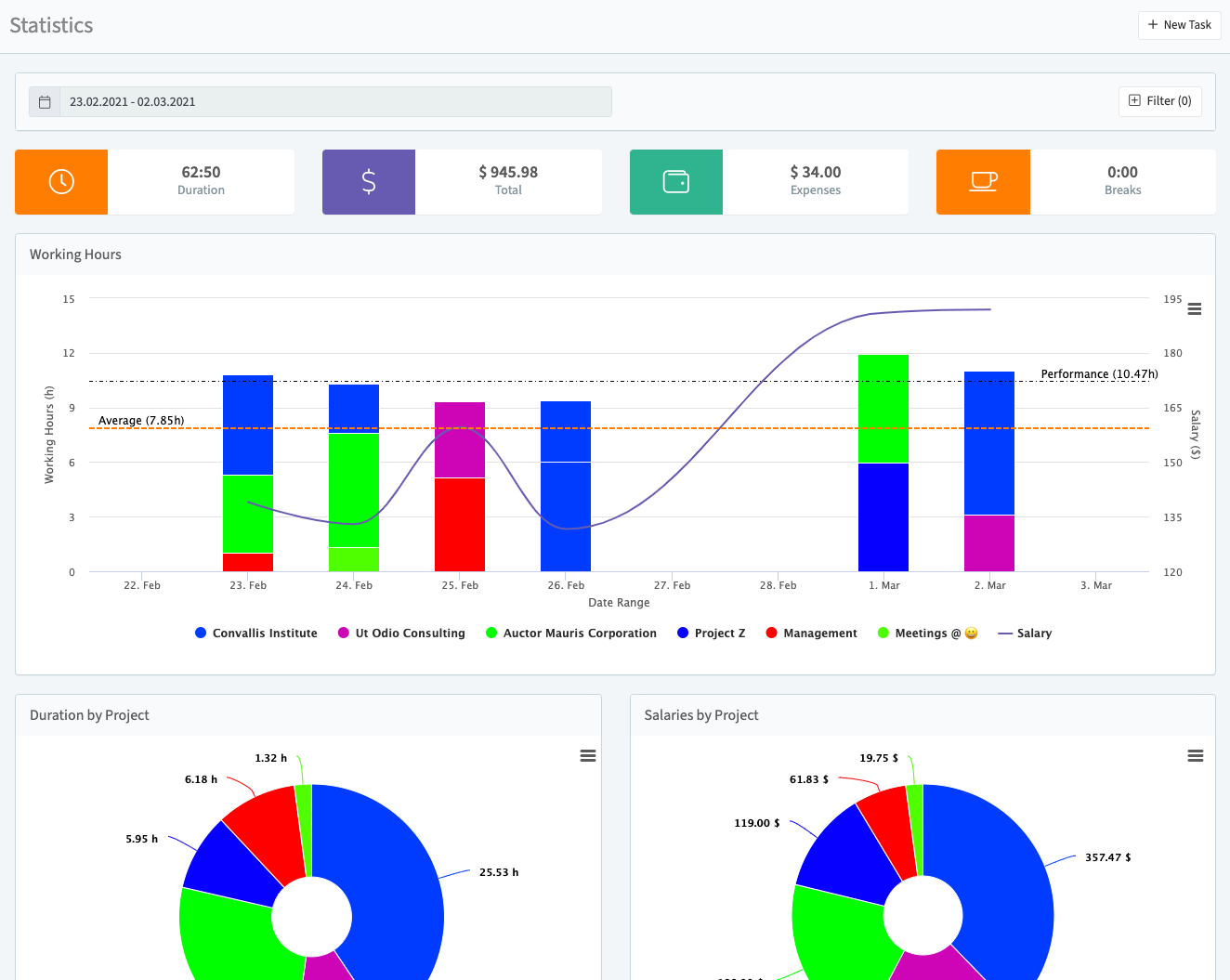This screenshot has width=1230, height=980.
Task: Click the 26. Feb blue bar
Action: 566,486
